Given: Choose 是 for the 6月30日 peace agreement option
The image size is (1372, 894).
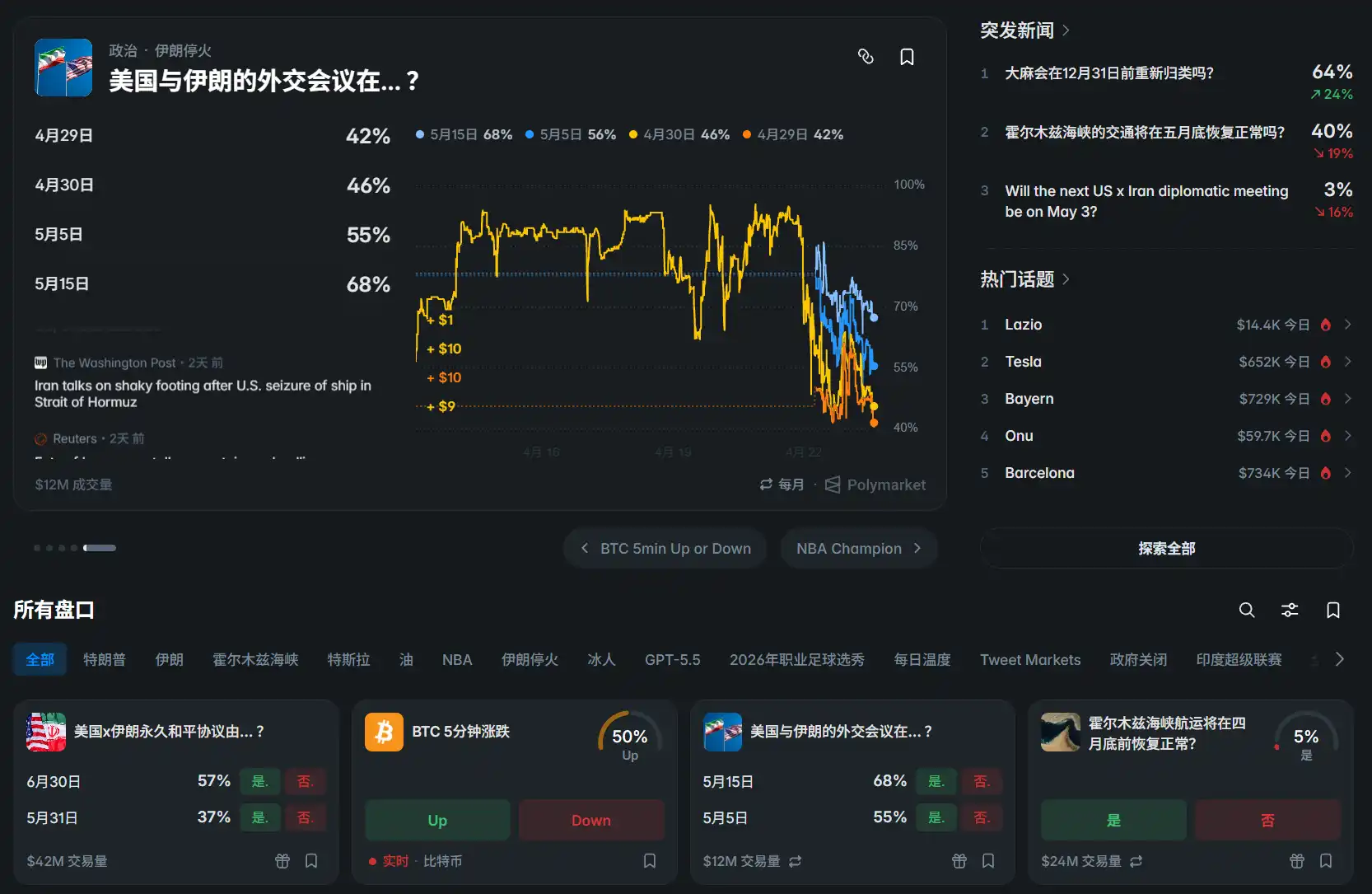Looking at the screenshot, I should click(x=260, y=781).
